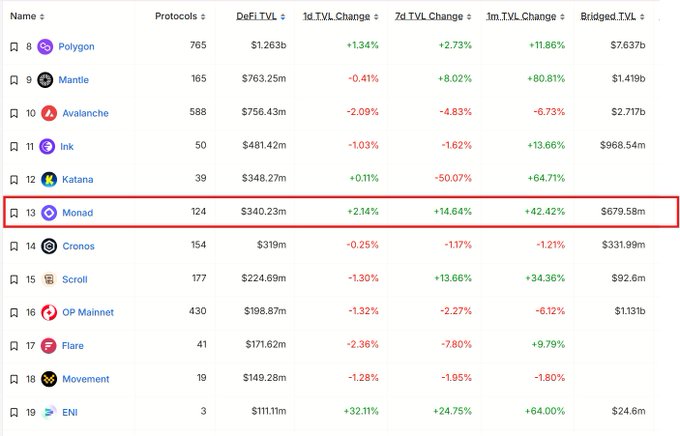Viewport: 680px width, 436px height.
Task: Click the Katana chain logo icon
Action: [48, 179]
